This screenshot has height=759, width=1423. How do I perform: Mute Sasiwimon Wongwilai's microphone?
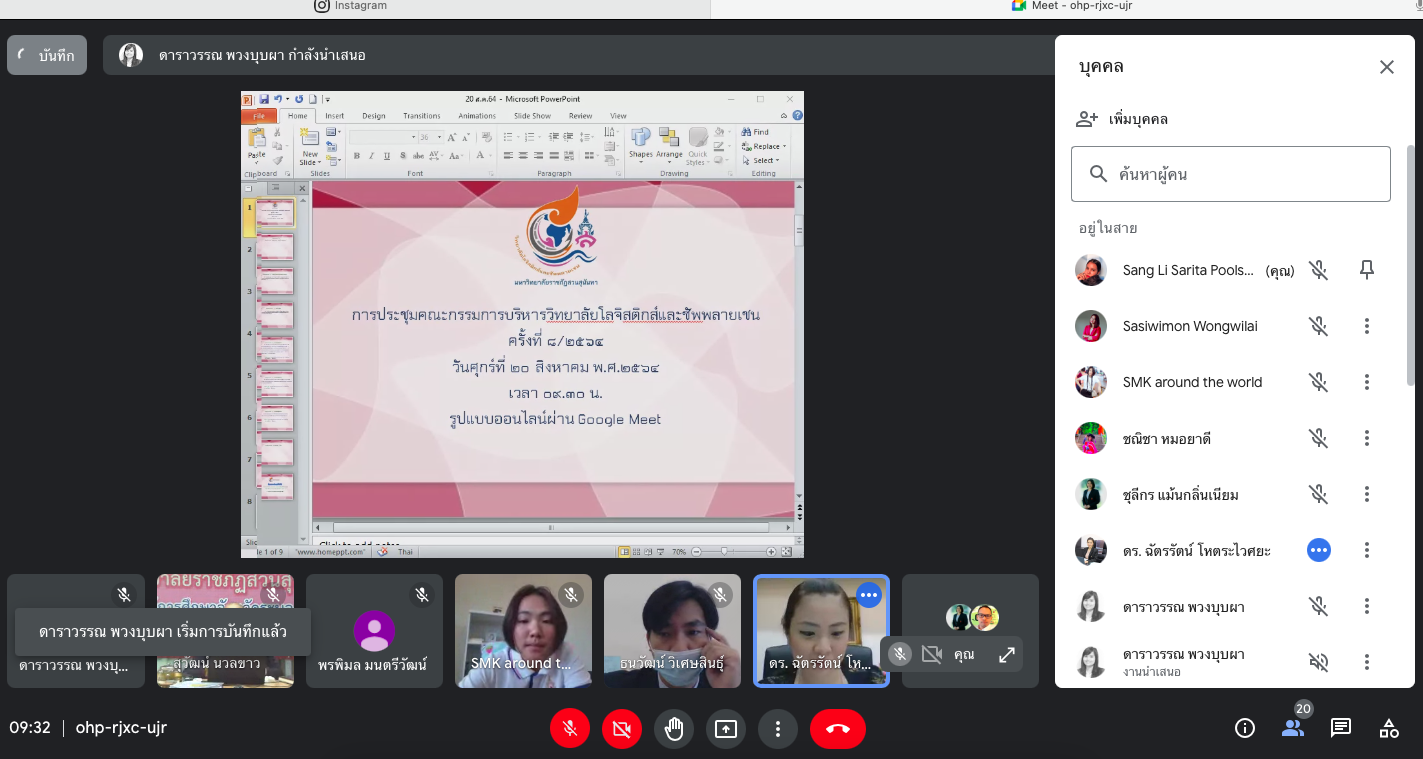[x=1319, y=326]
